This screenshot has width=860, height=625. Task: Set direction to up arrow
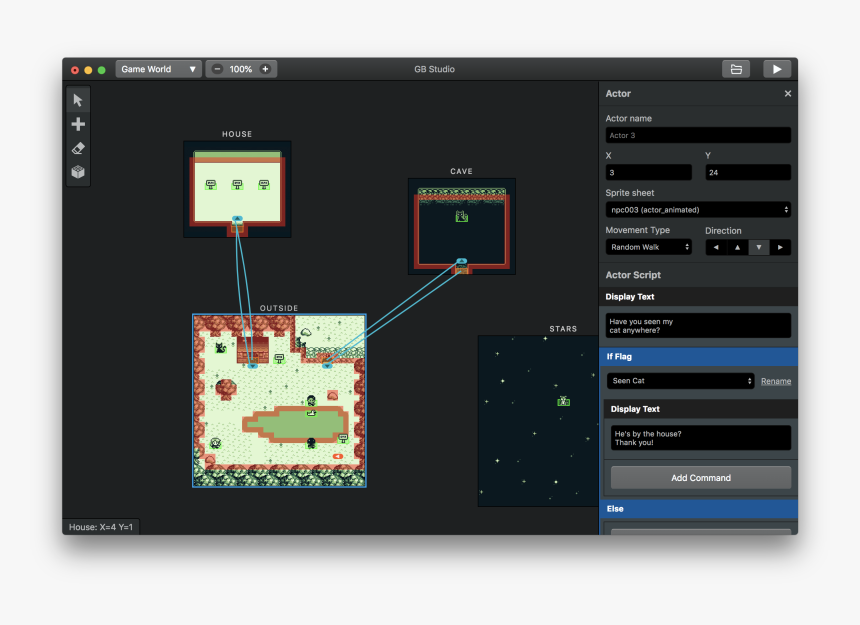737,247
